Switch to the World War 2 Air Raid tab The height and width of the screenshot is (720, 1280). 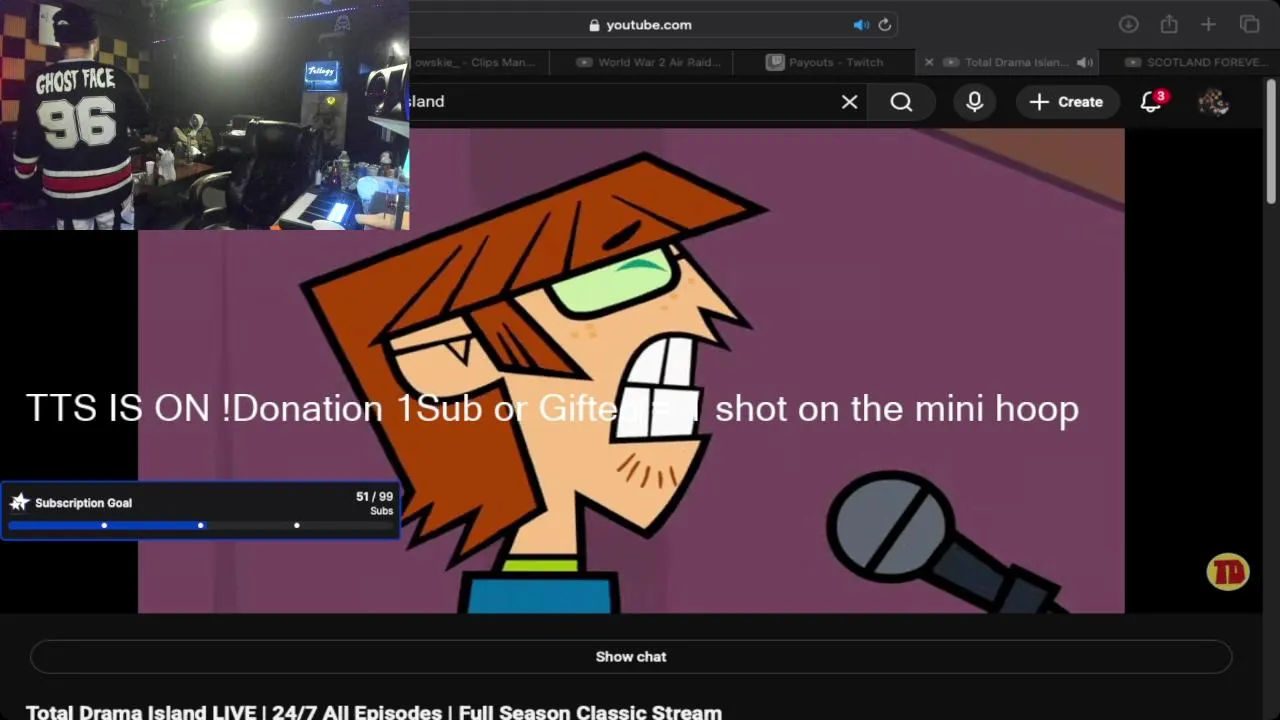click(647, 62)
